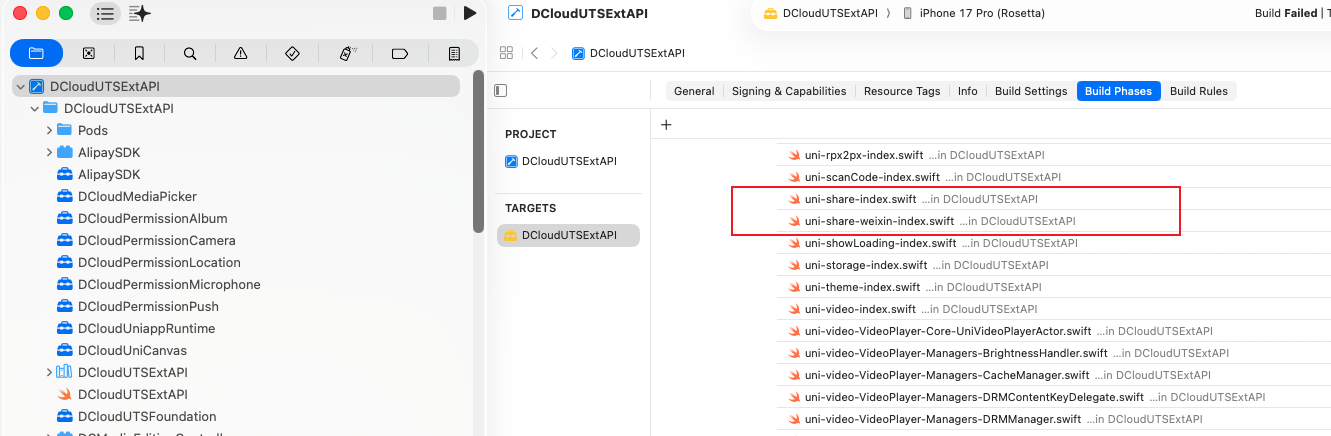1331x436 pixels.
Task: Select the navigator vertical scrollbar
Action: click(478, 150)
